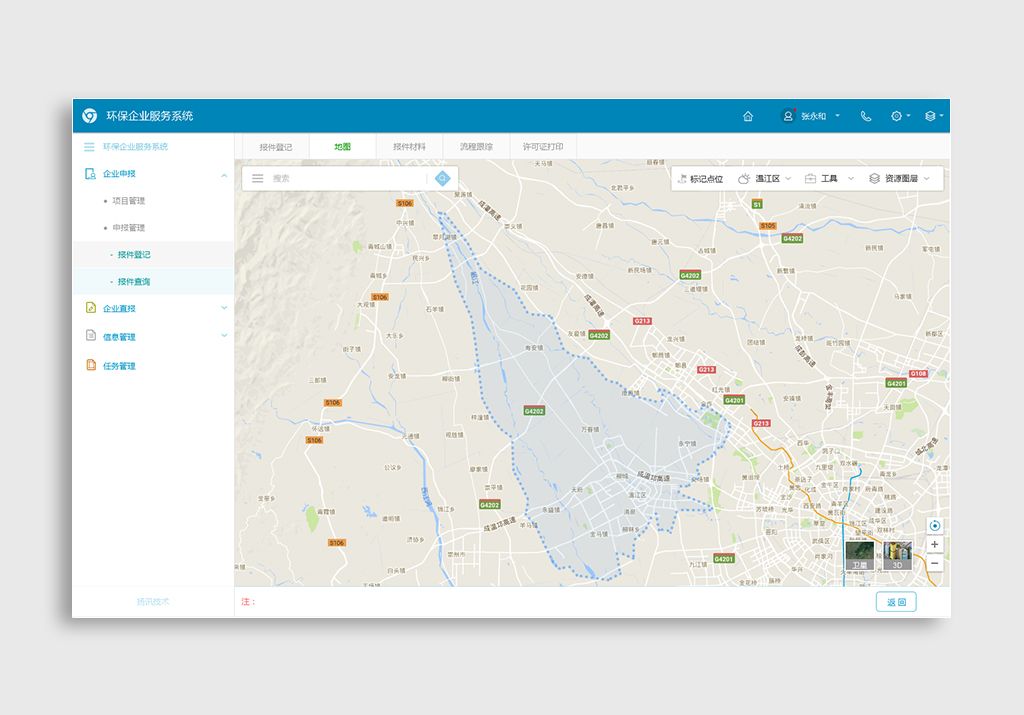Switch to the 流程跟踪 tab
This screenshot has height=715, width=1024.
[476, 147]
